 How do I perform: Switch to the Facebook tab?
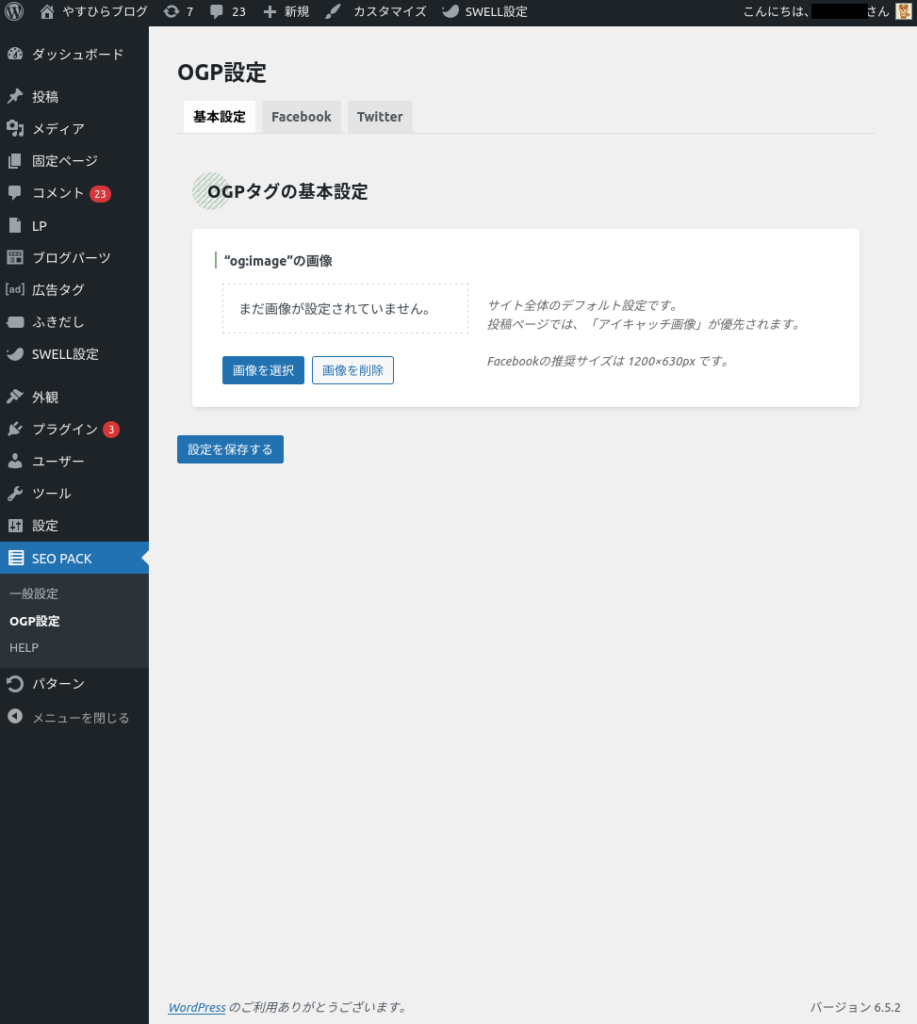[301, 117]
